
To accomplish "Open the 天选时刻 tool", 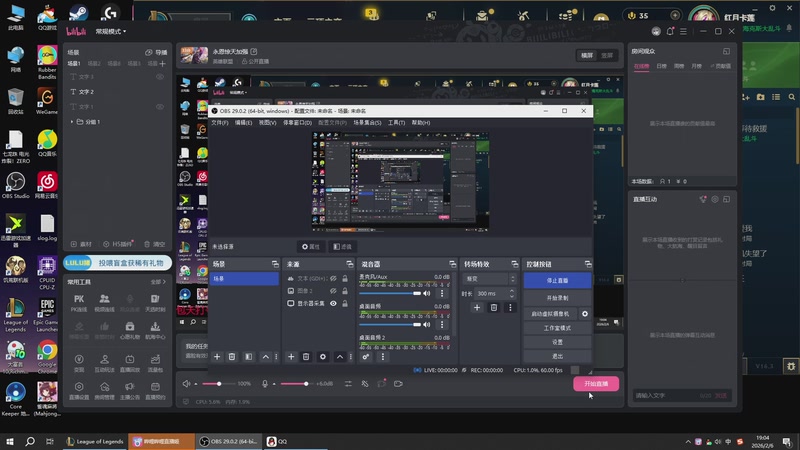I will coord(155,303).
